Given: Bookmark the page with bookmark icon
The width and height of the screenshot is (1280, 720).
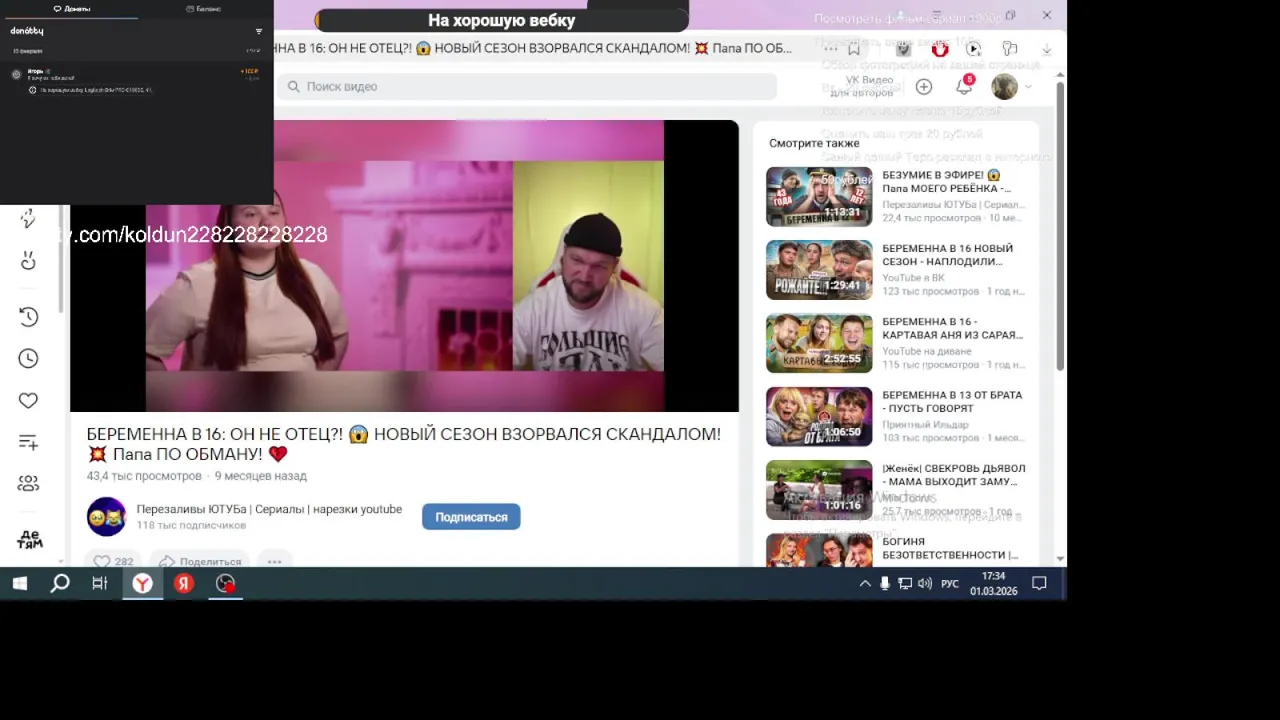Looking at the screenshot, I should pyautogui.click(x=854, y=48).
